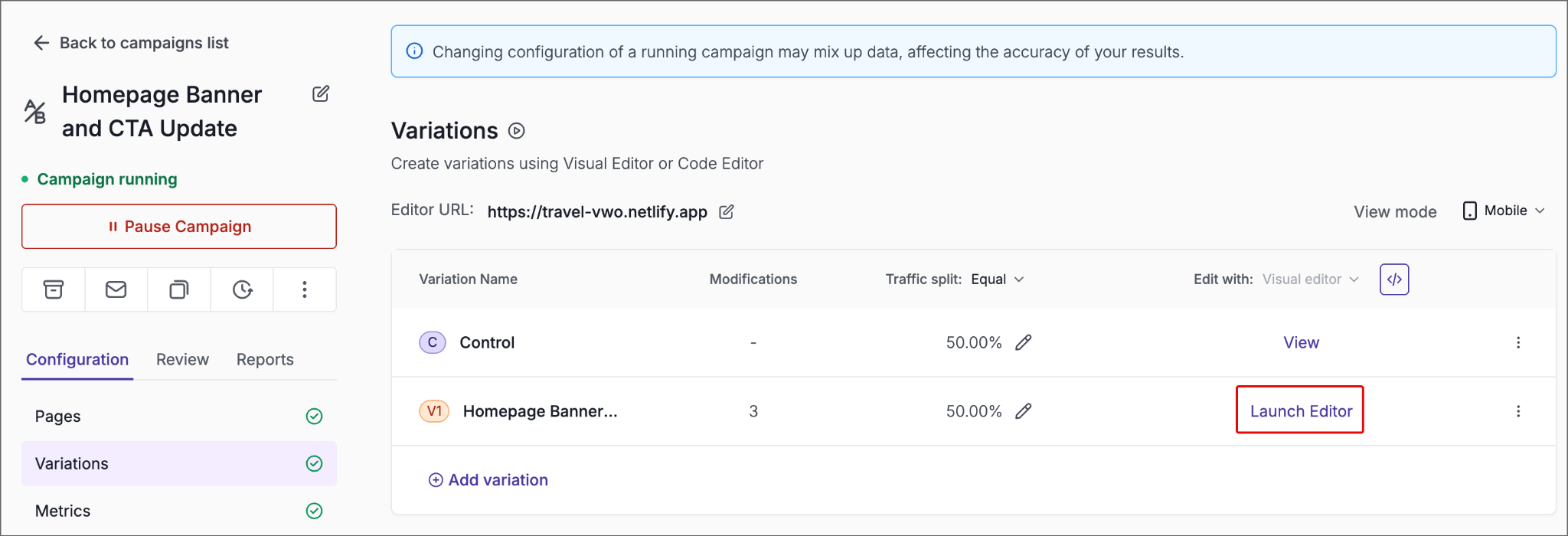The height and width of the screenshot is (536, 1568).
Task: Click the Homepage Banner... variation name
Action: [x=540, y=411]
